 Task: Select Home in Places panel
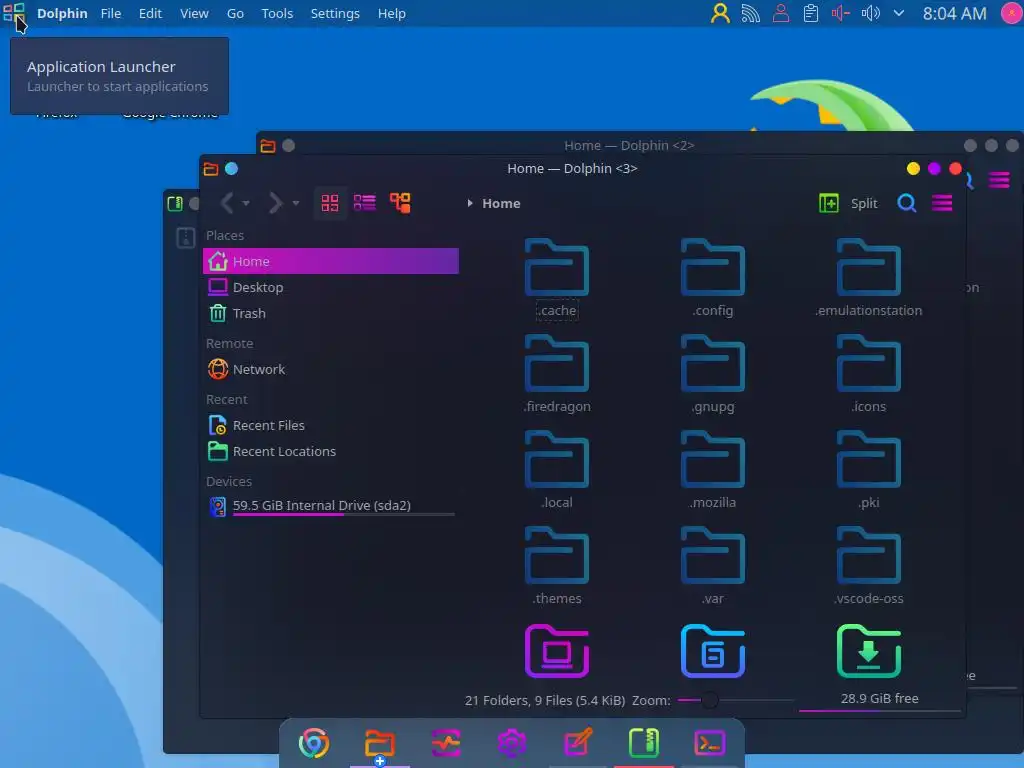(x=330, y=261)
